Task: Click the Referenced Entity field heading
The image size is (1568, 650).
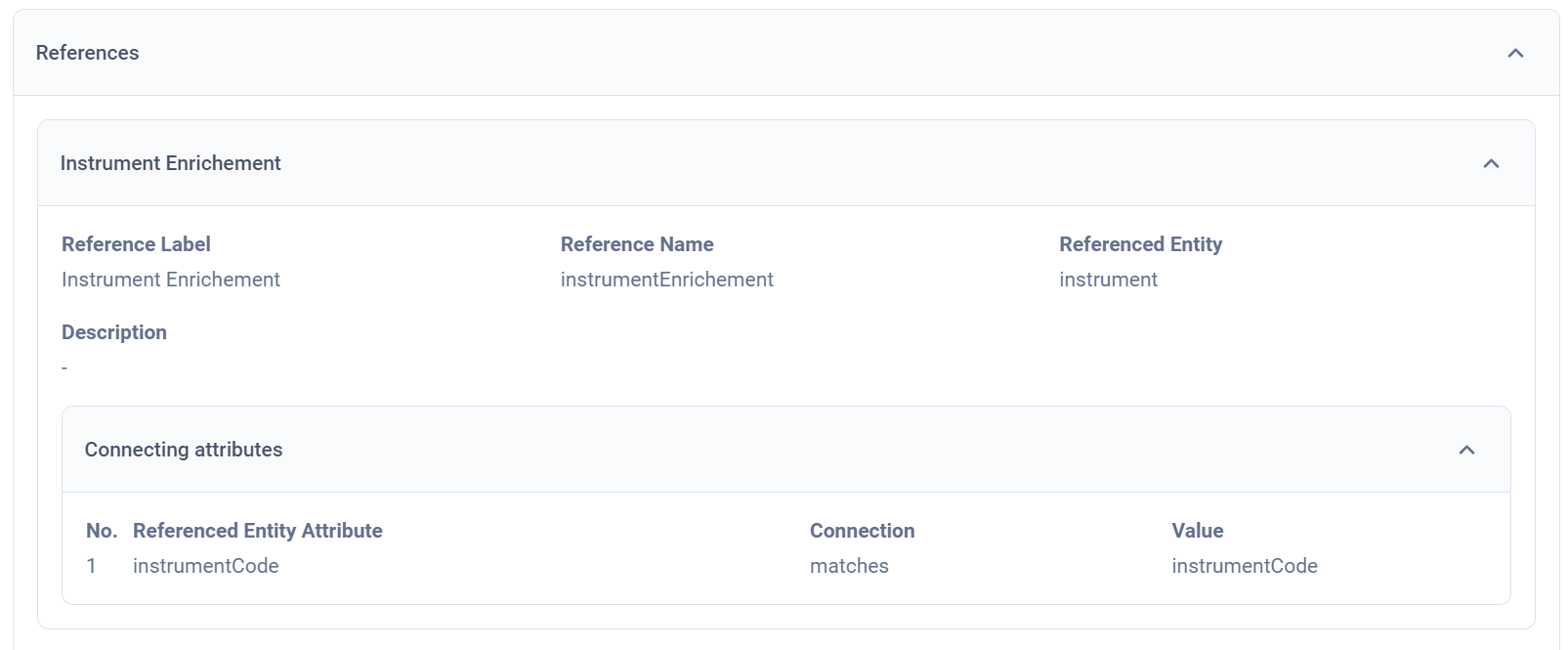Action: pos(1140,244)
